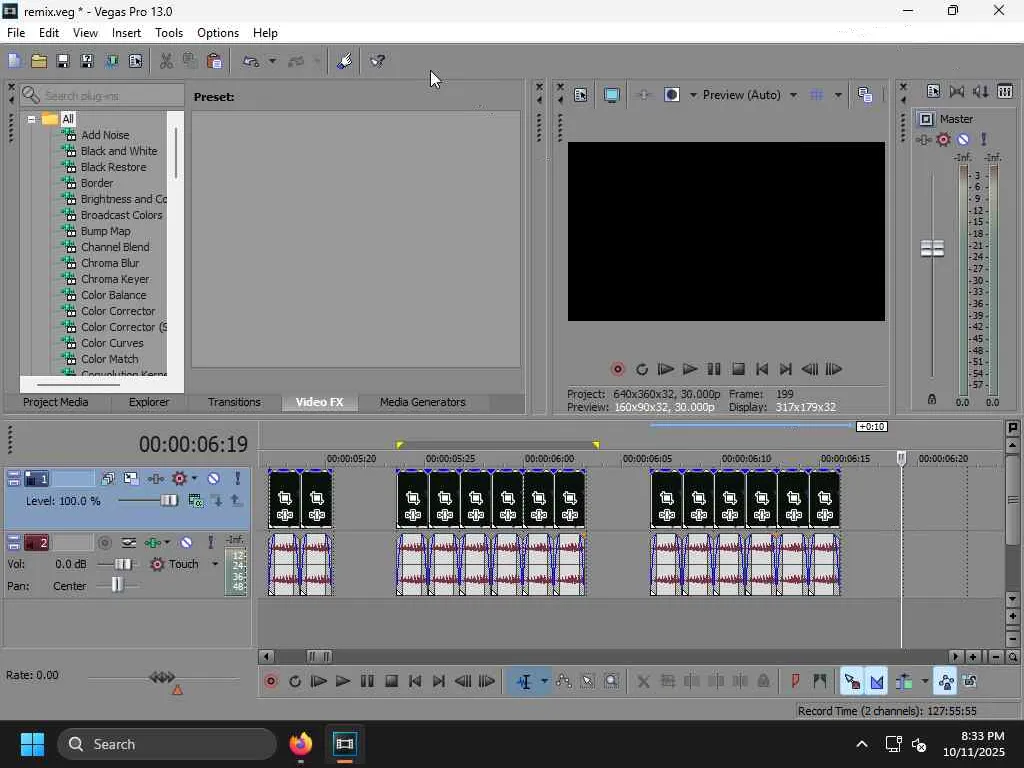Click Go to Start in timeline transport
Image resolution: width=1024 pixels, height=768 pixels.
pos(415,681)
